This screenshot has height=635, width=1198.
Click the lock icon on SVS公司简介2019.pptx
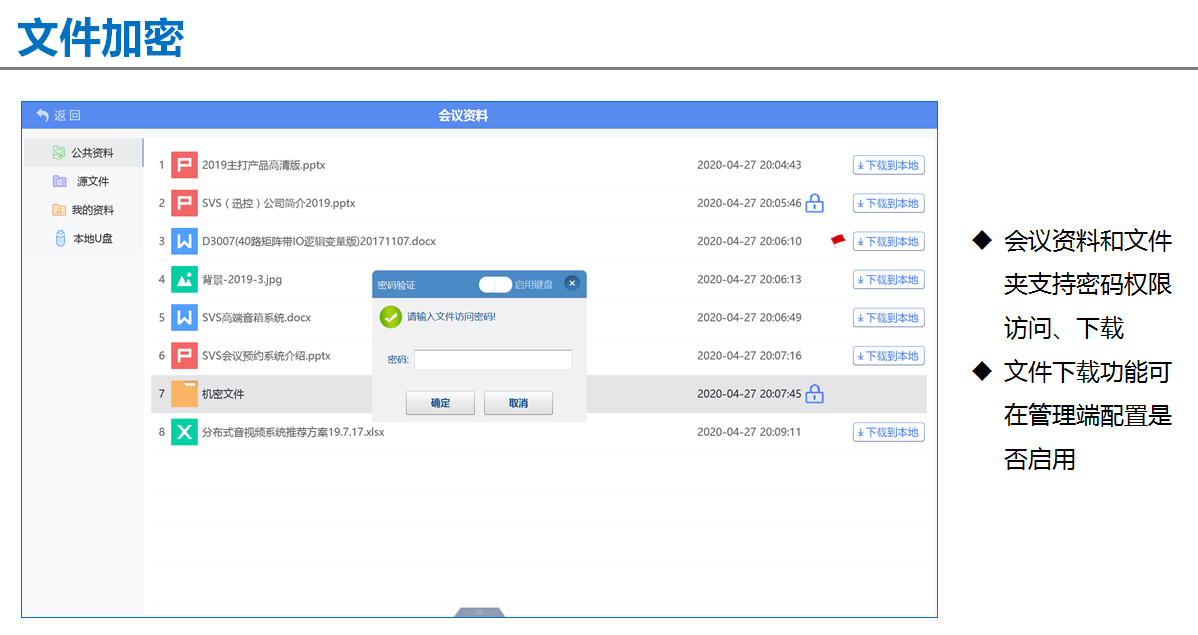pyautogui.click(x=814, y=203)
